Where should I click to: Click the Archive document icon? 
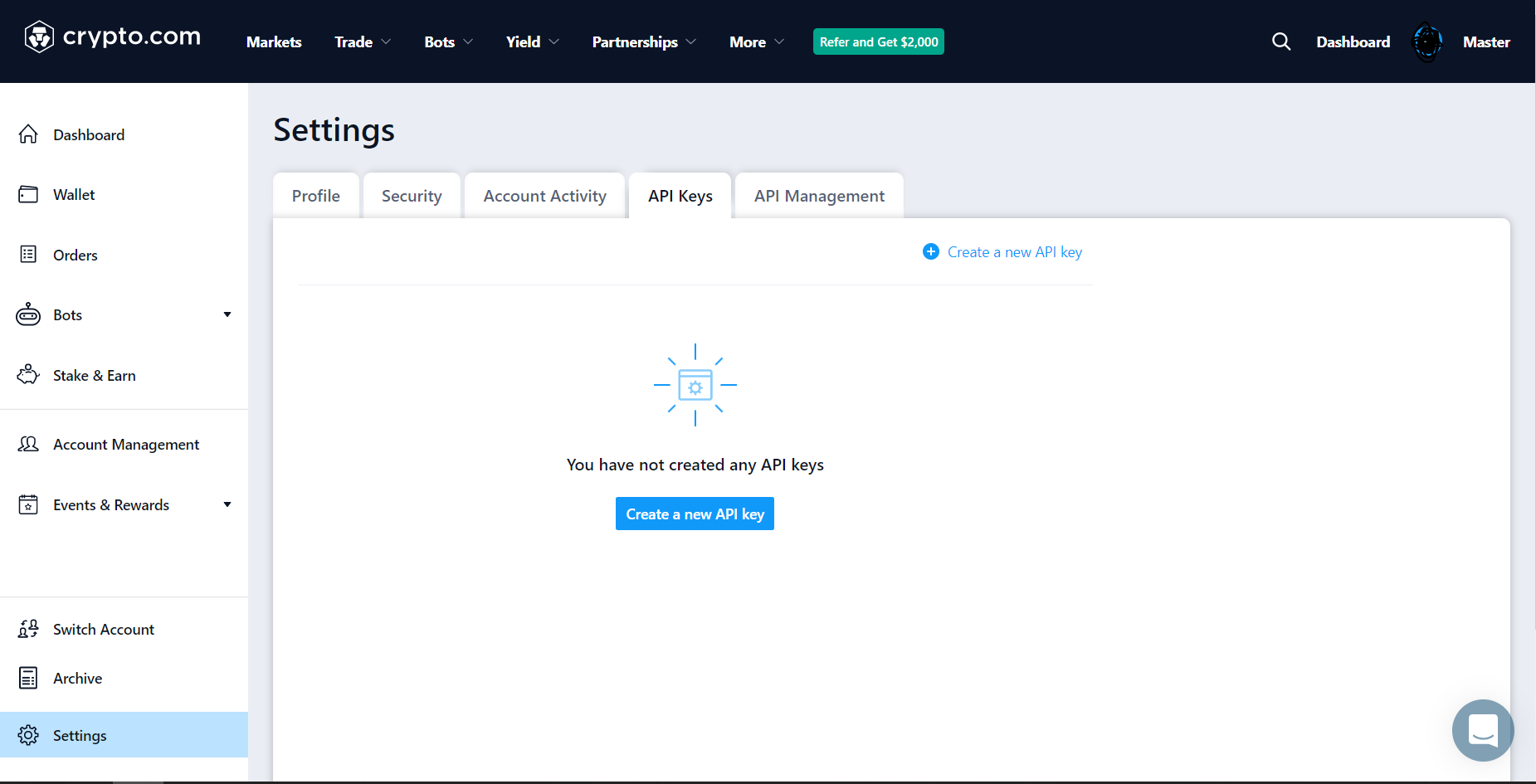click(28, 678)
